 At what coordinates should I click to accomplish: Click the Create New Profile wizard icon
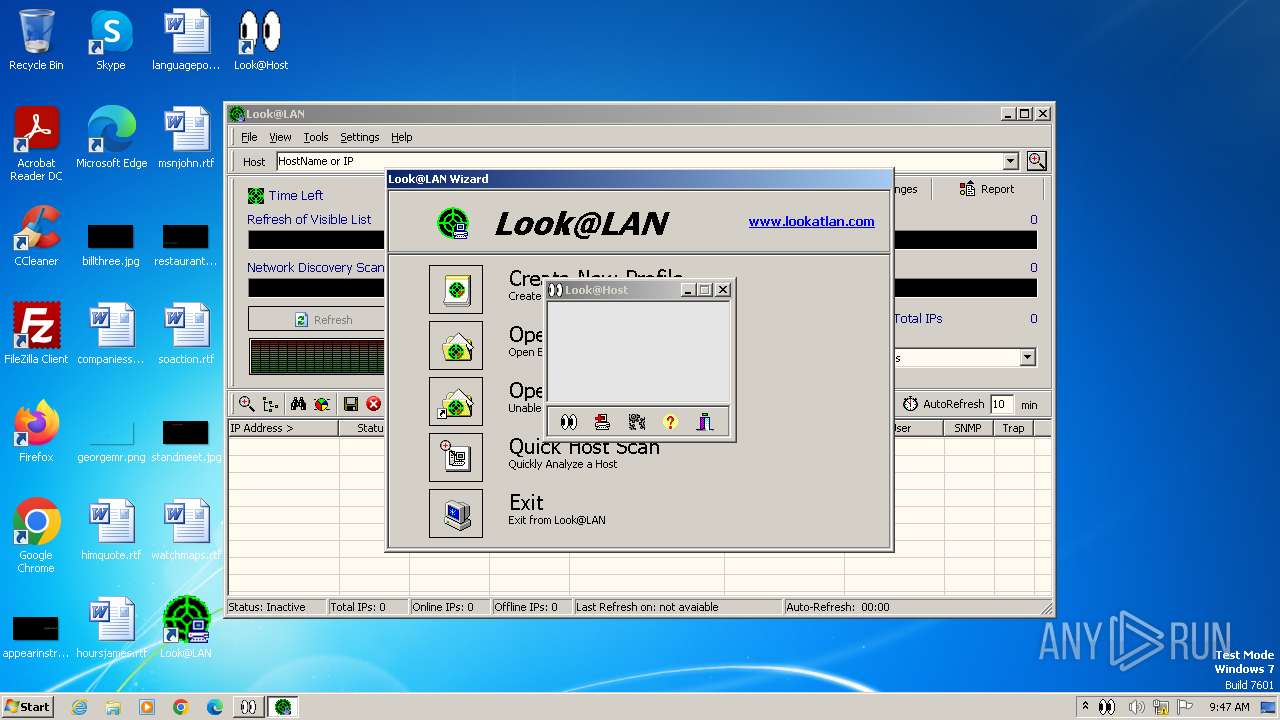[456, 289]
